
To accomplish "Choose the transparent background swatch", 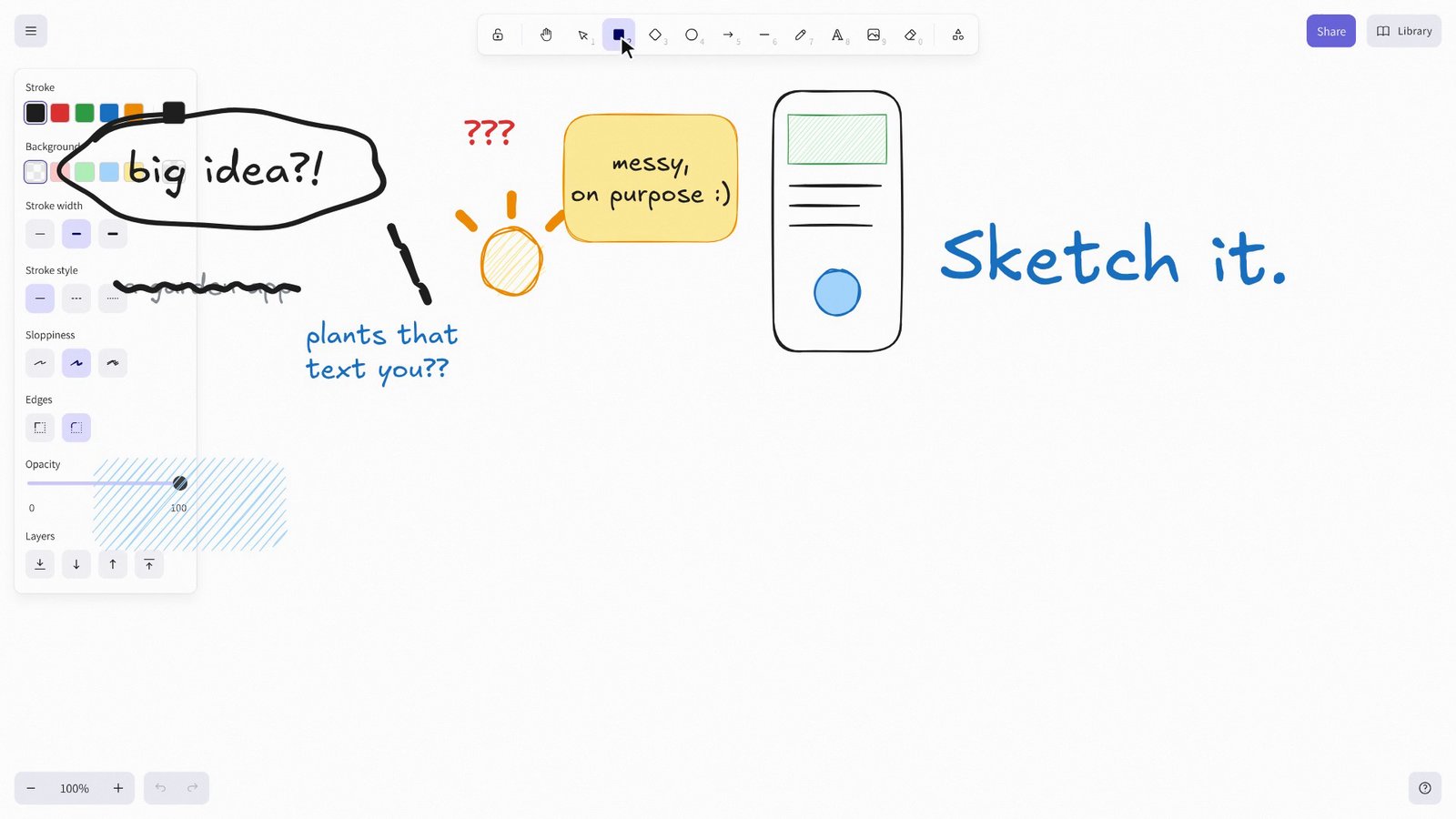I will [35, 172].
